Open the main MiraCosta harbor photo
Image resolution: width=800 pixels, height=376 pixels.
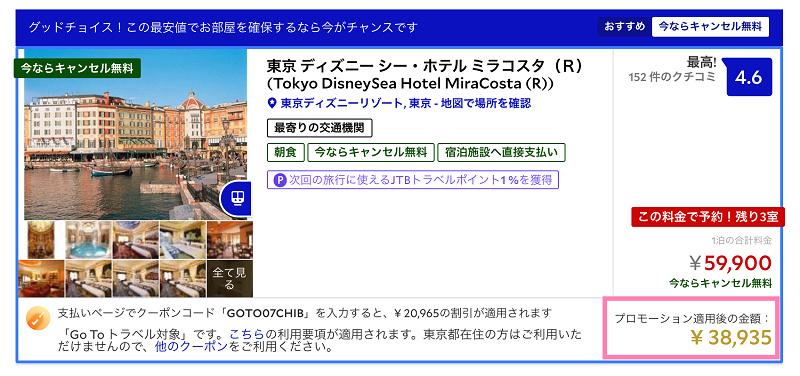135,134
